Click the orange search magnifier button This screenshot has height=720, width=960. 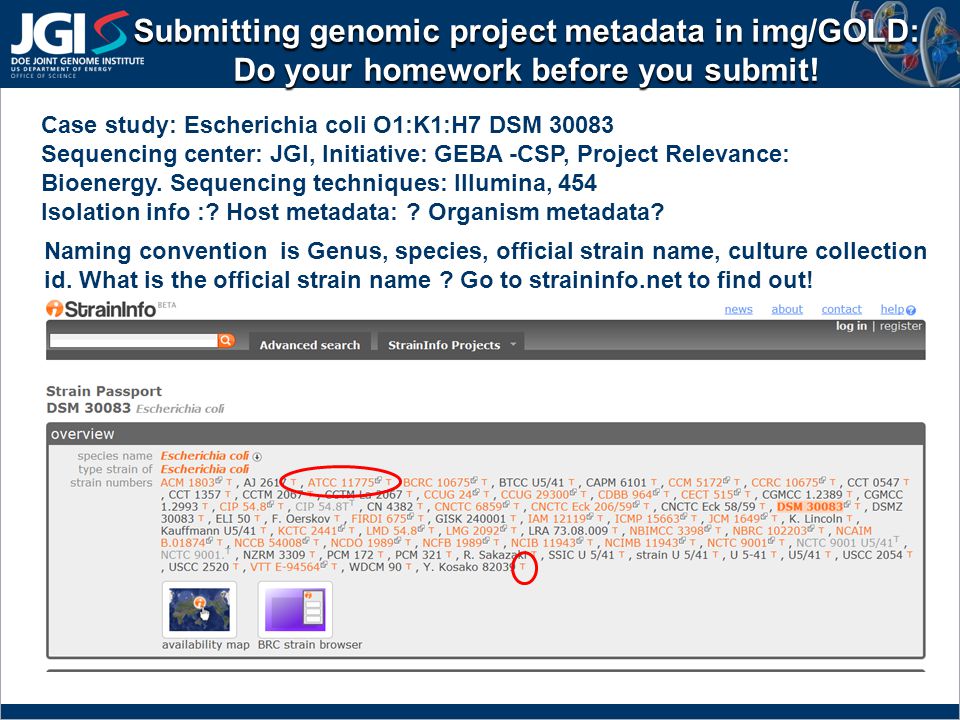(x=226, y=340)
